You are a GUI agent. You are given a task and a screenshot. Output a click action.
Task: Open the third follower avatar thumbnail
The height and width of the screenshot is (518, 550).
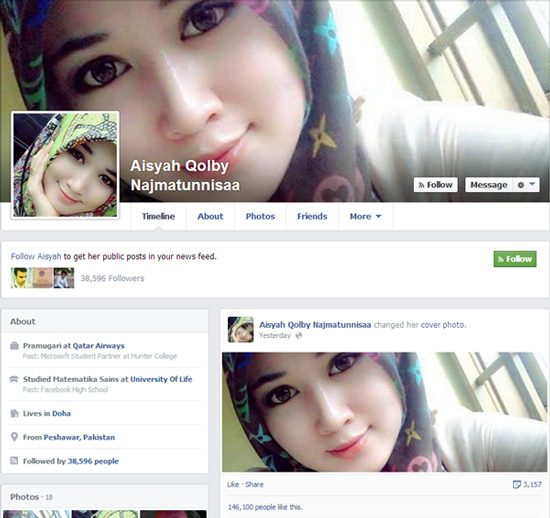(64, 278)
